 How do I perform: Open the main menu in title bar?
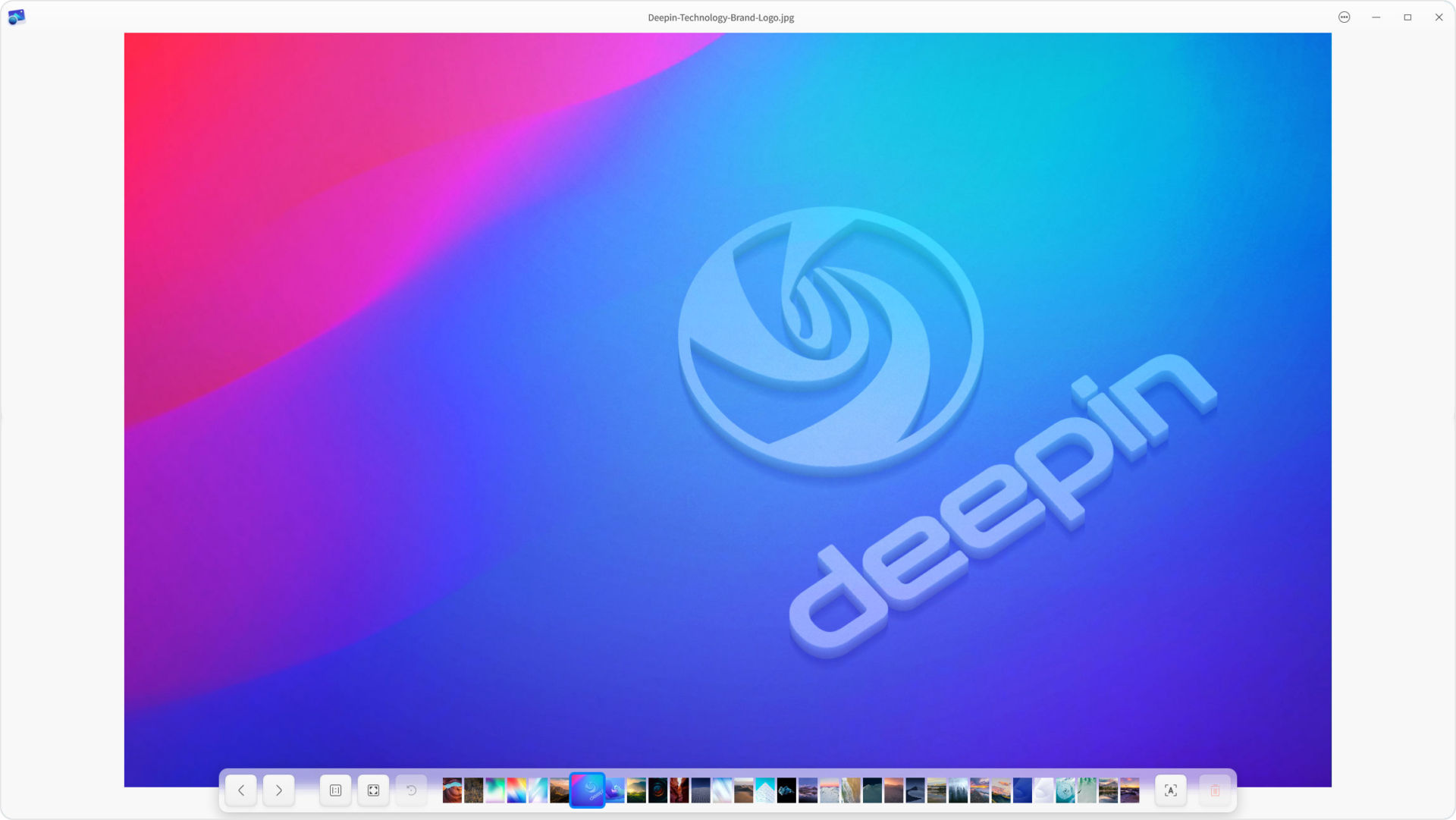[1345, 17]
